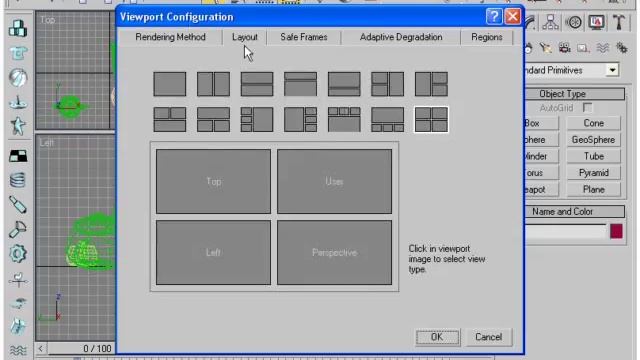Confirm the dialog with OK

point(437,337)
